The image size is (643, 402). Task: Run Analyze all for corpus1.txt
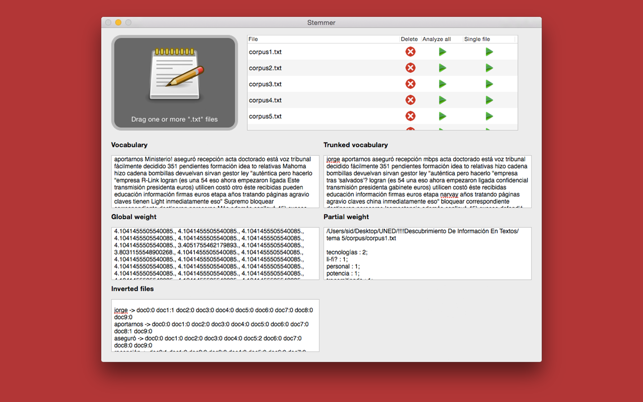[442, 52]
